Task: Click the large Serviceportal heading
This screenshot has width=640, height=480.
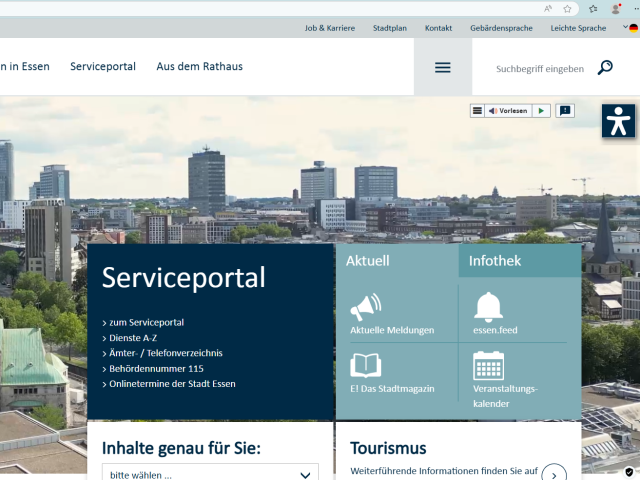Action: (x=184, y=278)
